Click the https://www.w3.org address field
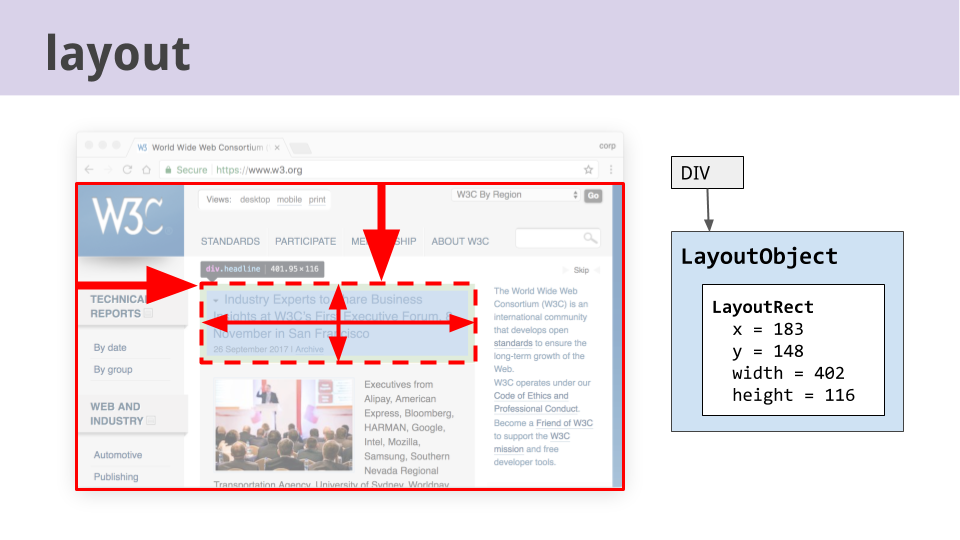The width and height of the screenshot is (960, 540). point(259,170)
